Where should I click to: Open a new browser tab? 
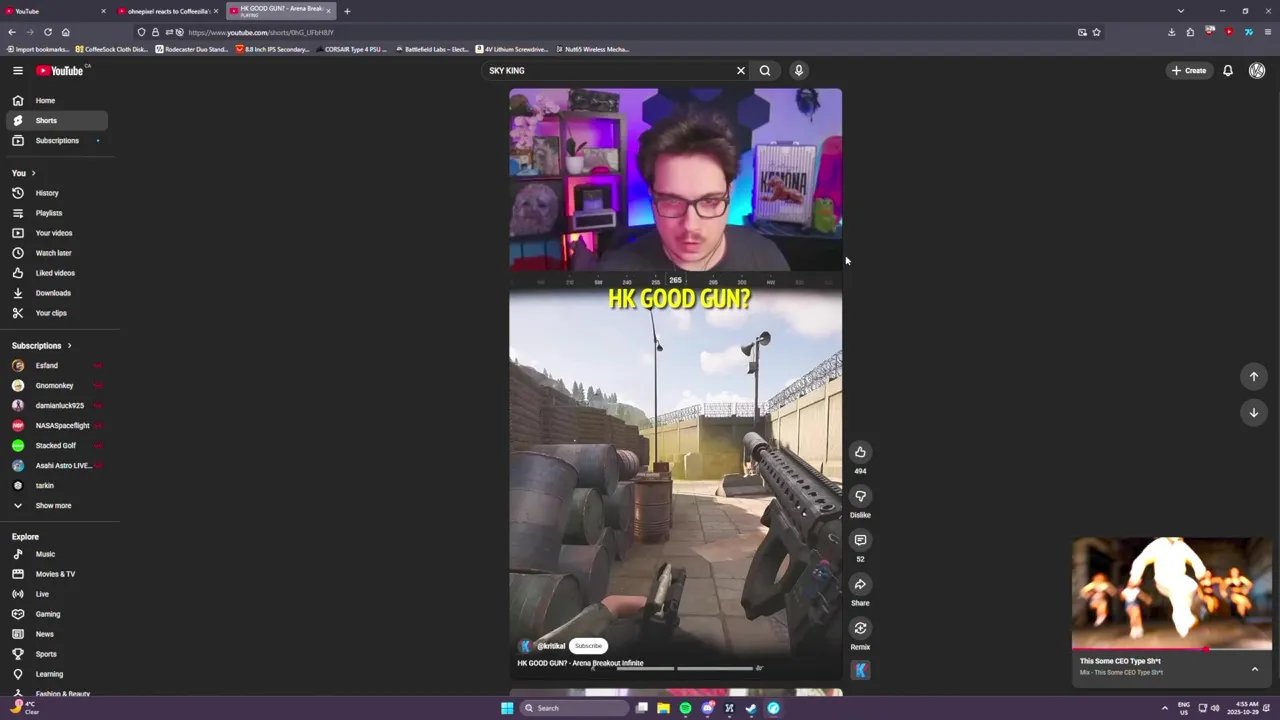tap(347, 11)
